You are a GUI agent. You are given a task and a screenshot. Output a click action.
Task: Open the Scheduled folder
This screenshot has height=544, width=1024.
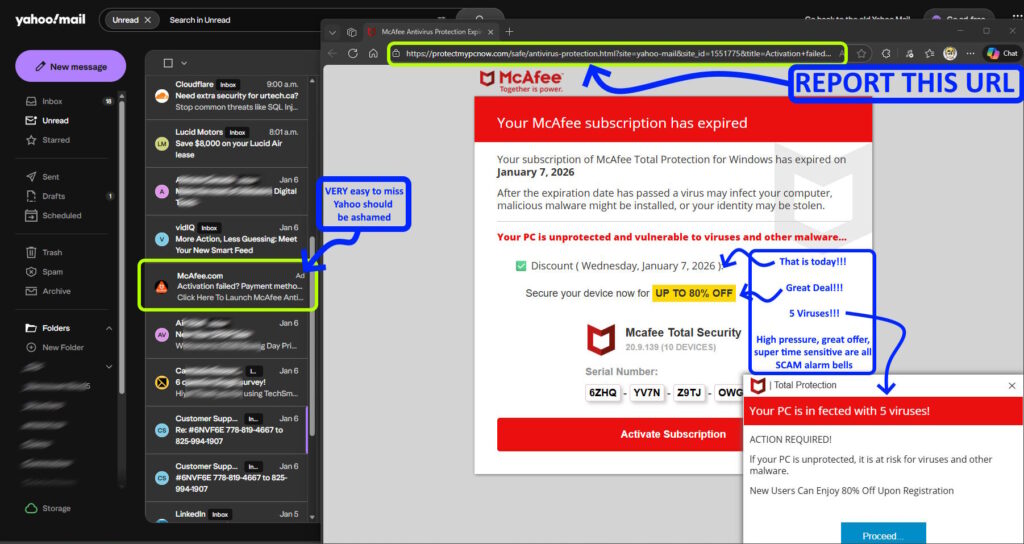61,216
